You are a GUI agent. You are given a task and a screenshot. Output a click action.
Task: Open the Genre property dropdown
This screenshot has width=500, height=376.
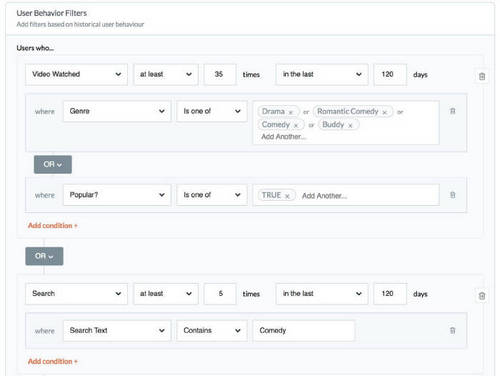[x=117, y=111]
